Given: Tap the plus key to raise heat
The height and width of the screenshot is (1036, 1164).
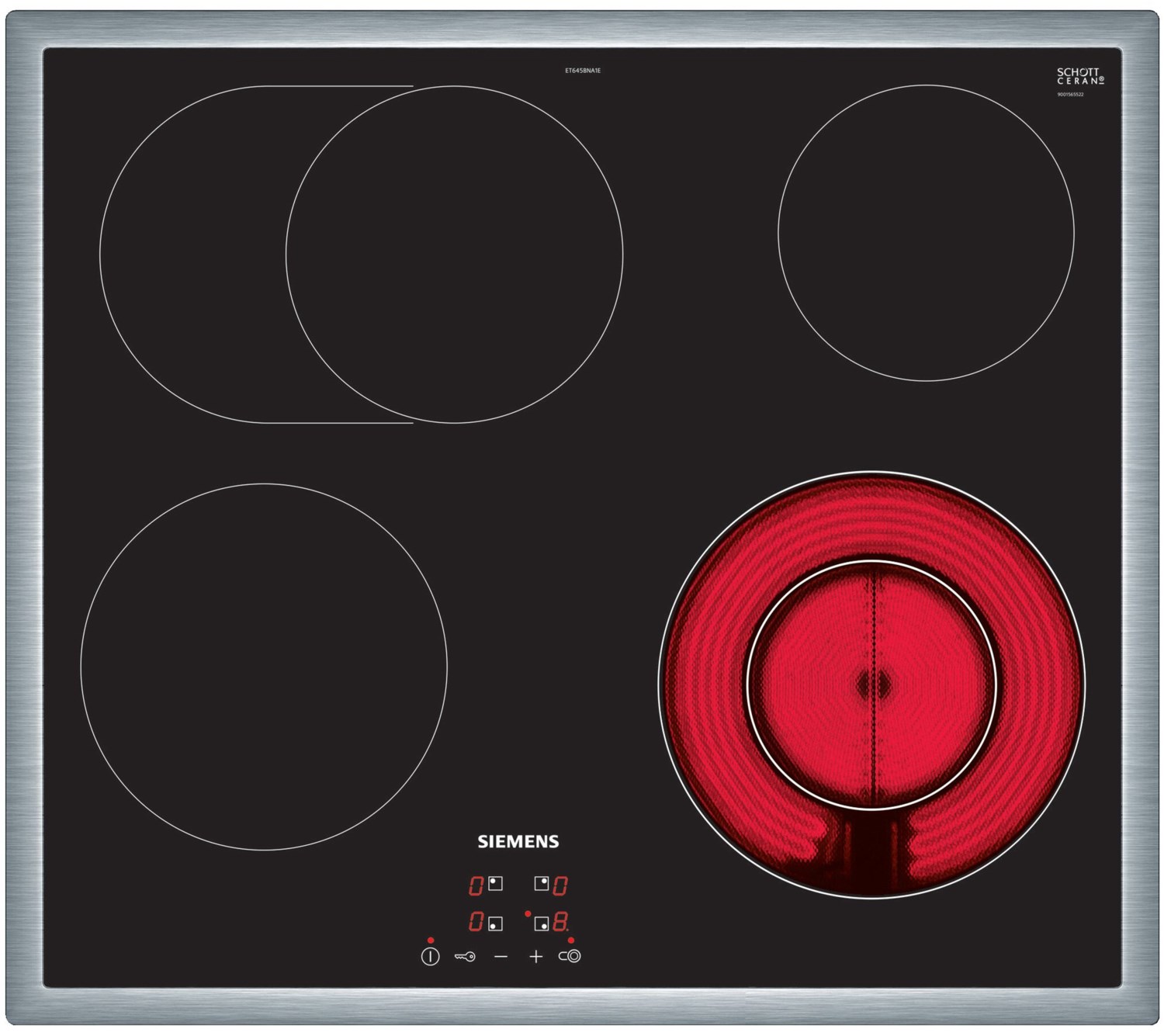Looking at the screenshot, I should pyautogui.click(x=536, y=957).
